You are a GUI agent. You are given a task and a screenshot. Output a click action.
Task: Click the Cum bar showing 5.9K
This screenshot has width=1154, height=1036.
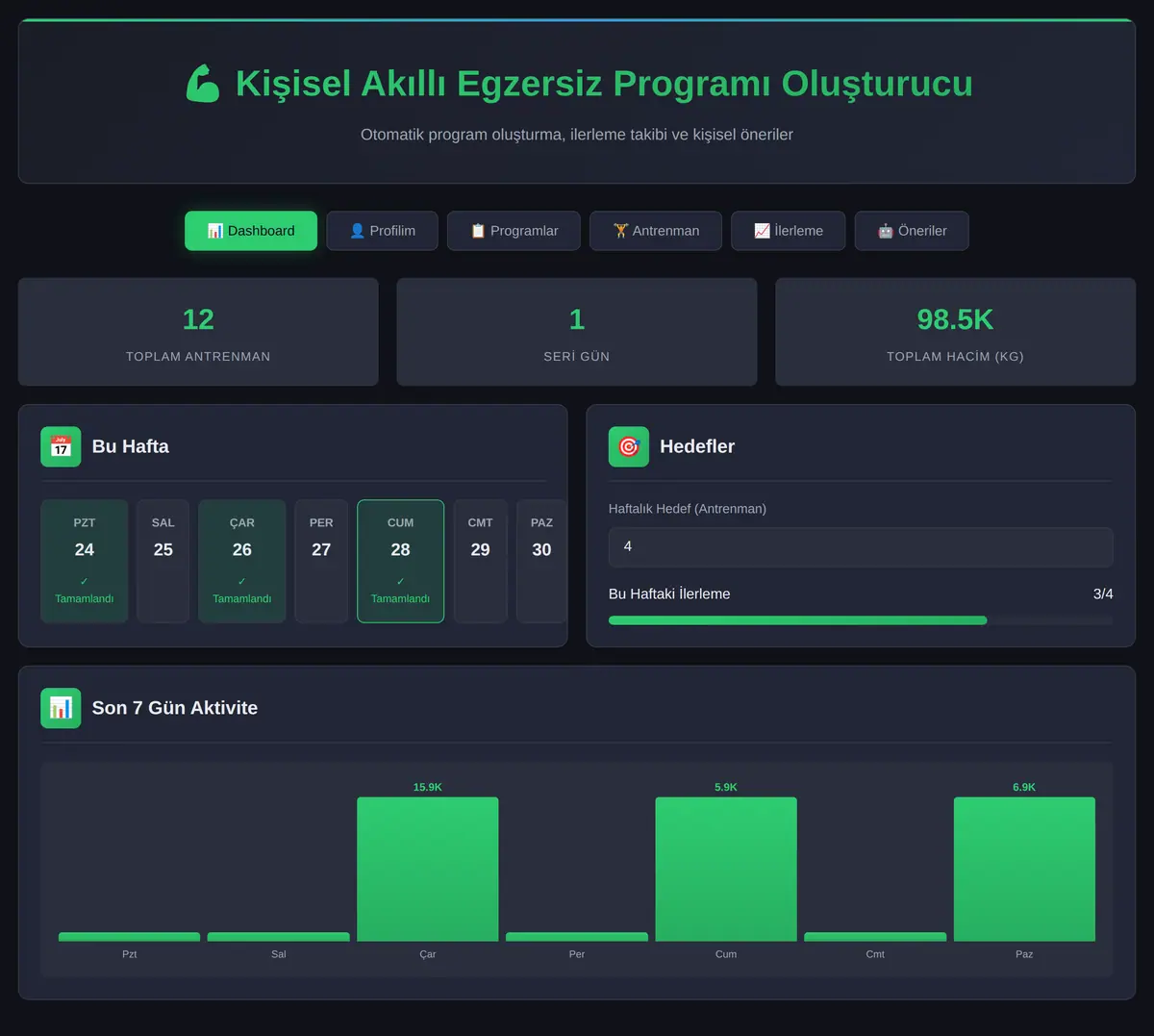click(726, 869)
